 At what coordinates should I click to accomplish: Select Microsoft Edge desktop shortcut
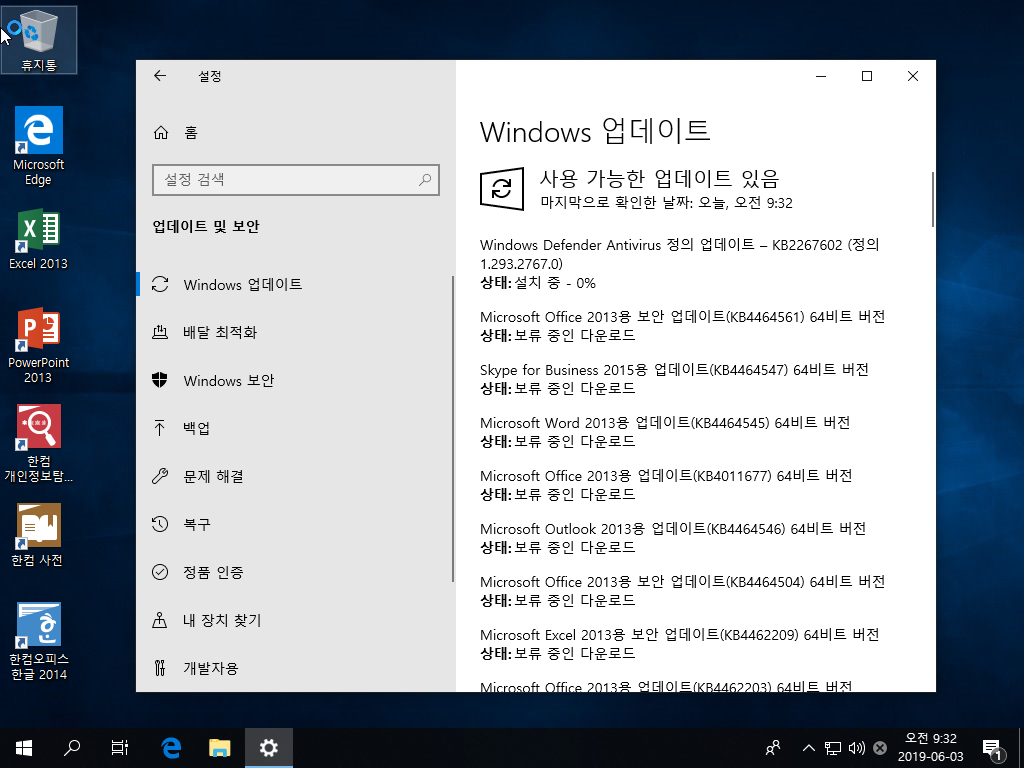pyautogui.click(x=39, y=146)
